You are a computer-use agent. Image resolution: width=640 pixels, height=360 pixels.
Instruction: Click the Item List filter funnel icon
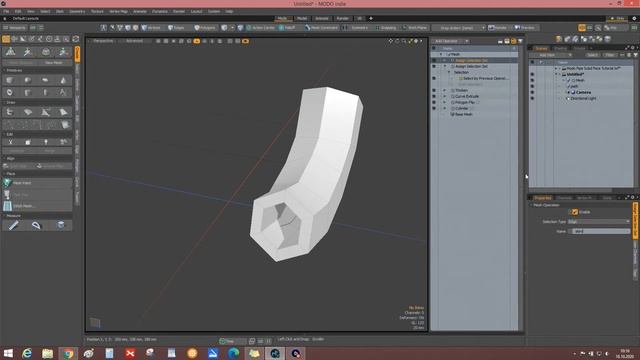(636, 55)
